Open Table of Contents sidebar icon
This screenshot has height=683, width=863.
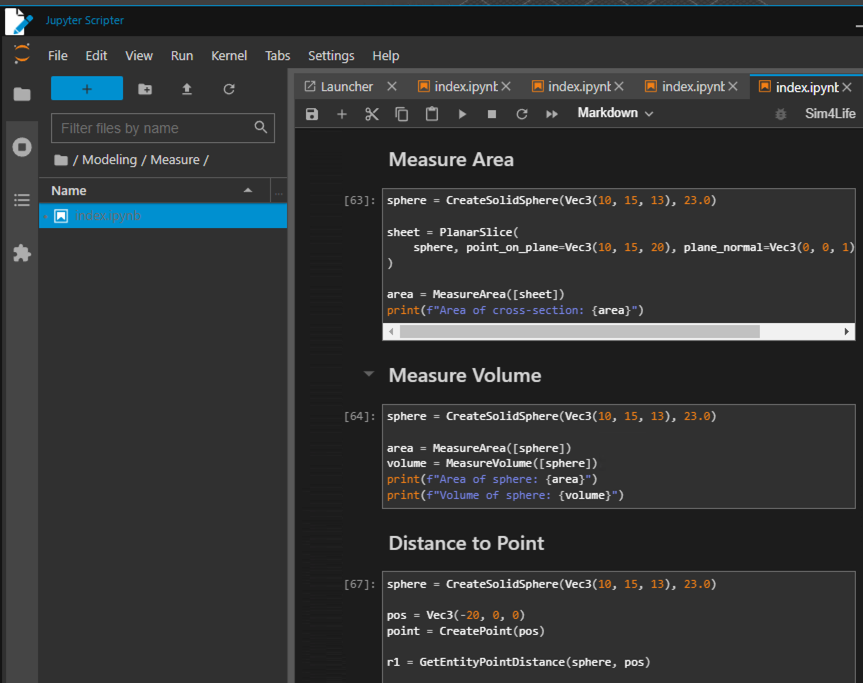[22, 200]
